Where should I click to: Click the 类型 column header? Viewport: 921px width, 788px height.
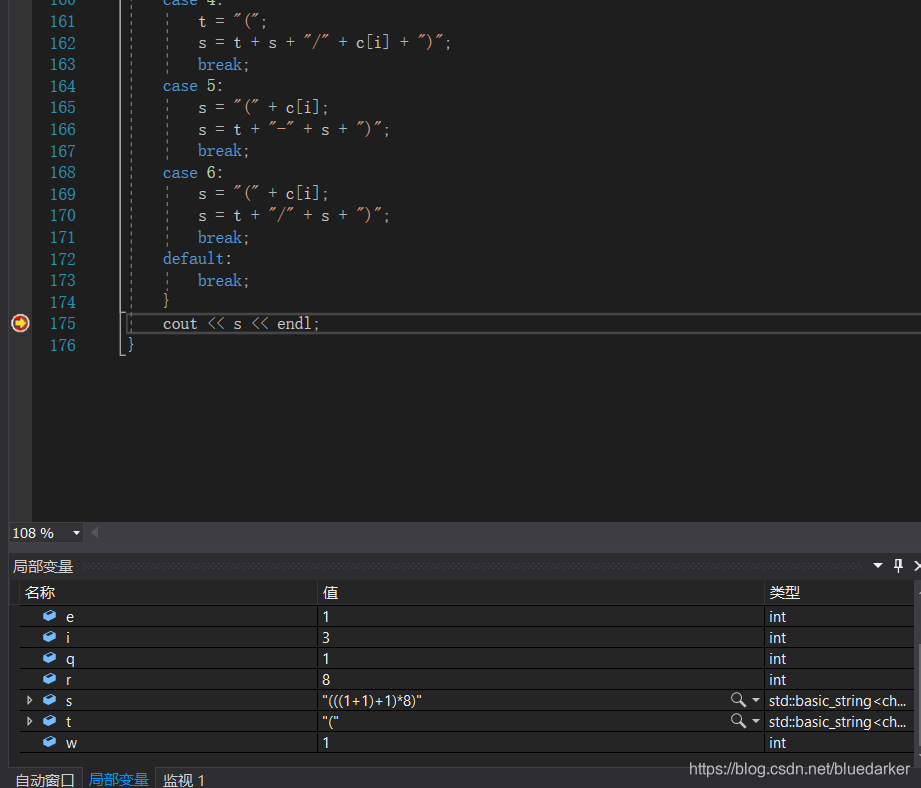pyautogui.click(x=839, y=592)
